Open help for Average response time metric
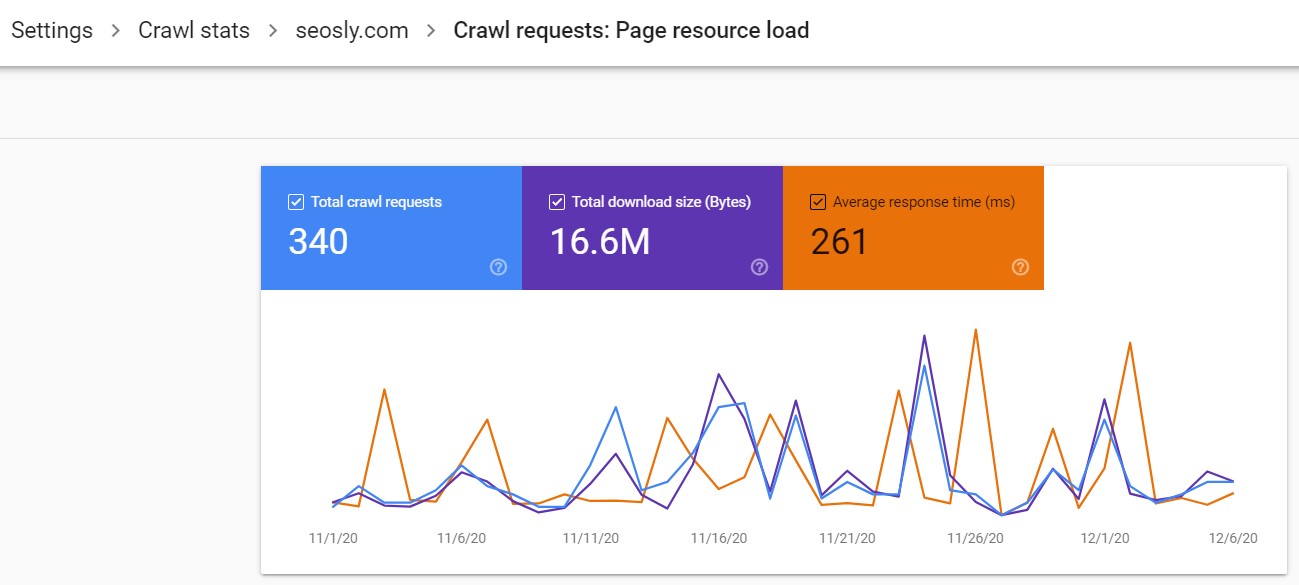 click(x=1019, y=267)
